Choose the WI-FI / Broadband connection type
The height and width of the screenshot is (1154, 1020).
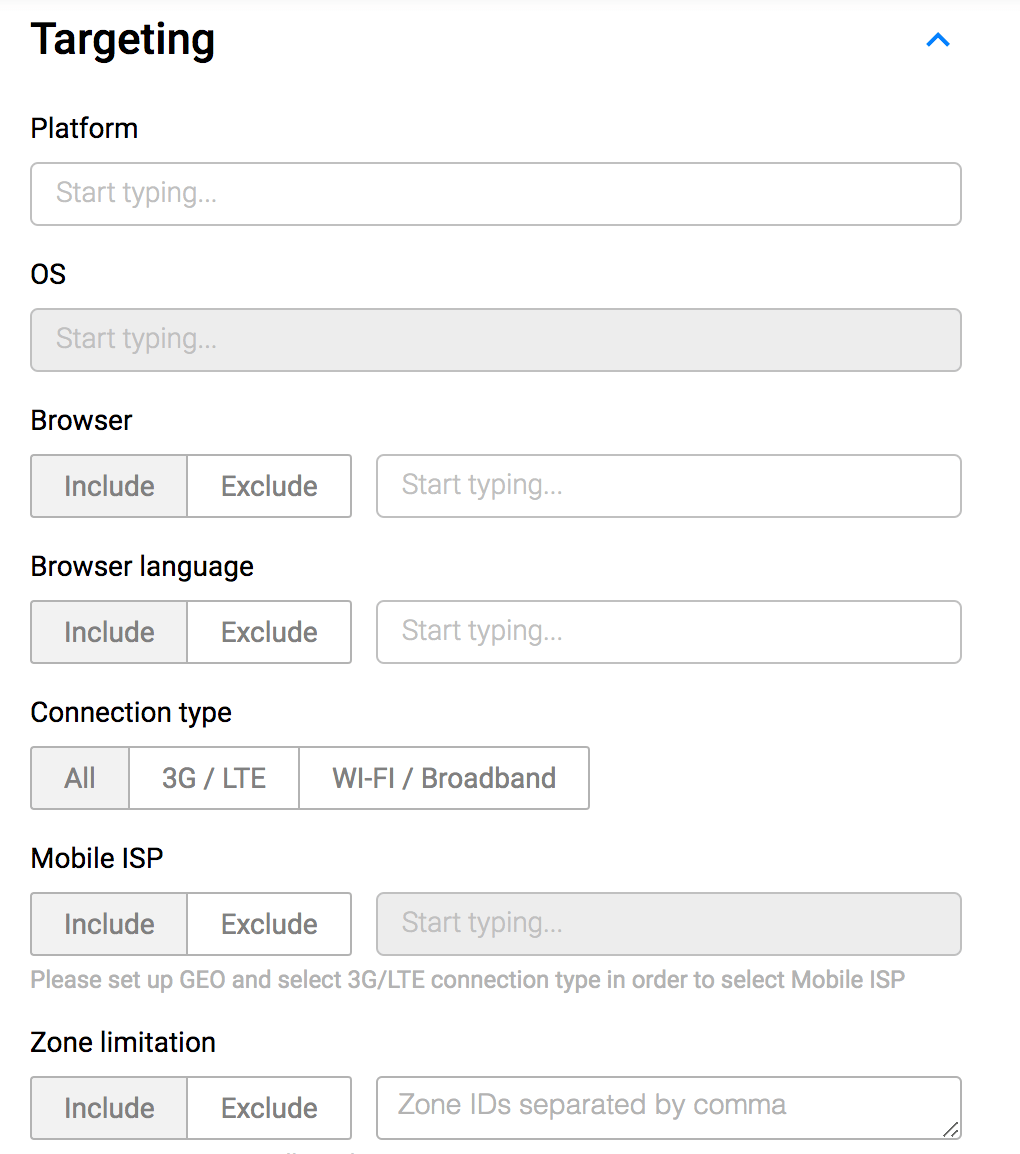443,778
